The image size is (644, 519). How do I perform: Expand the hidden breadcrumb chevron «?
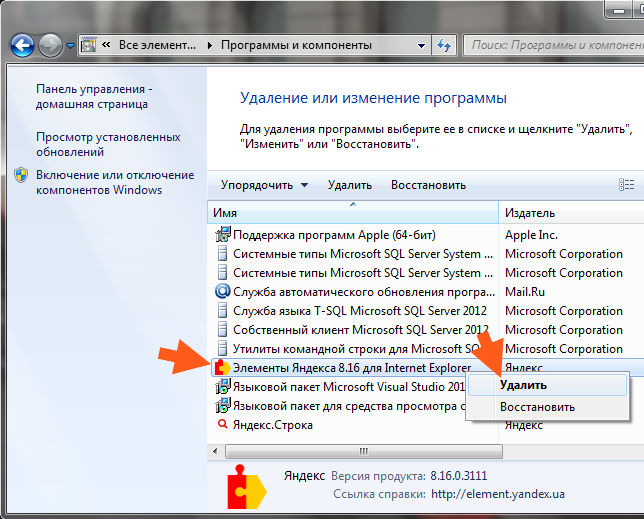(x=106, y=44)
